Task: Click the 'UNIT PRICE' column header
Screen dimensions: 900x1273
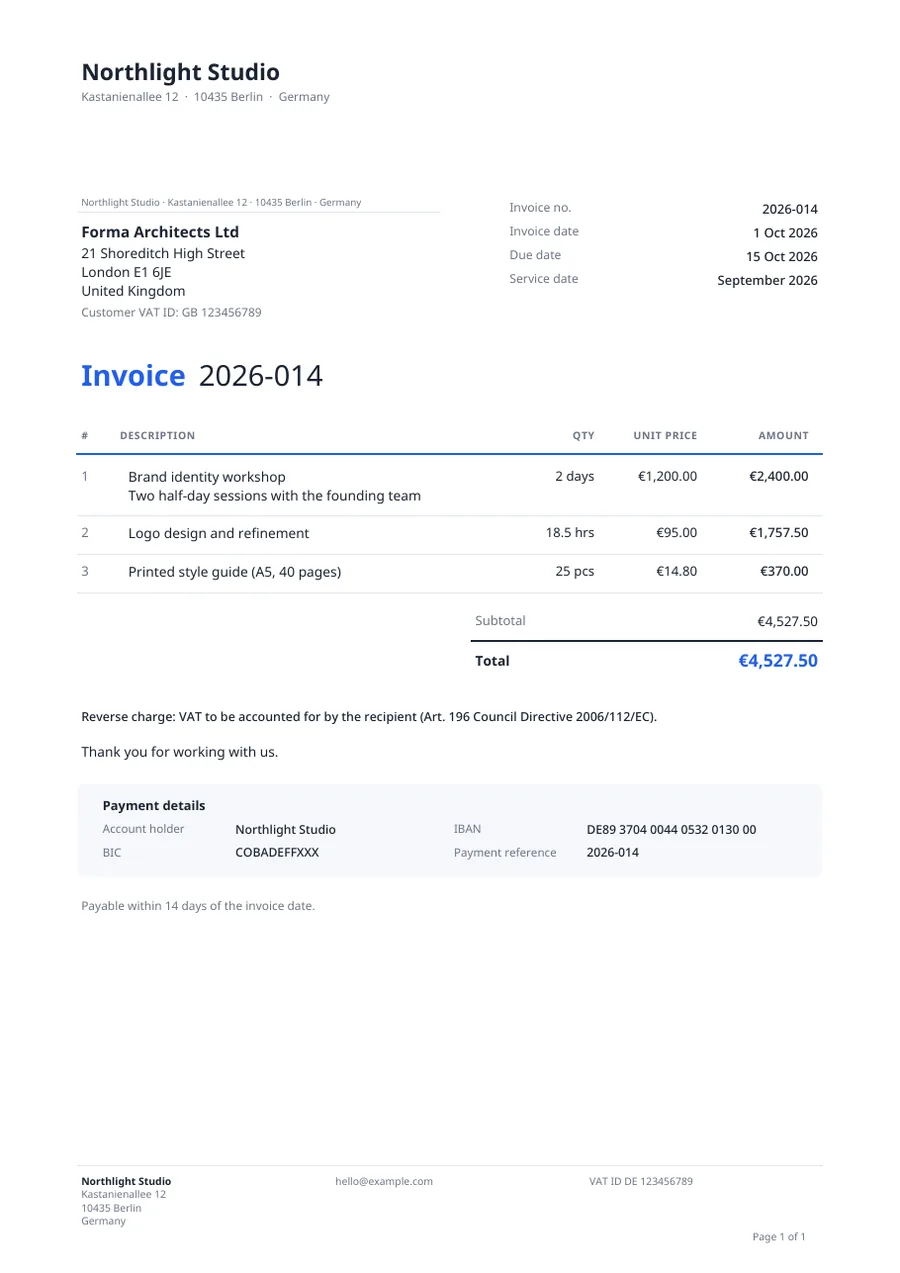Action: [x=665, y=436]
